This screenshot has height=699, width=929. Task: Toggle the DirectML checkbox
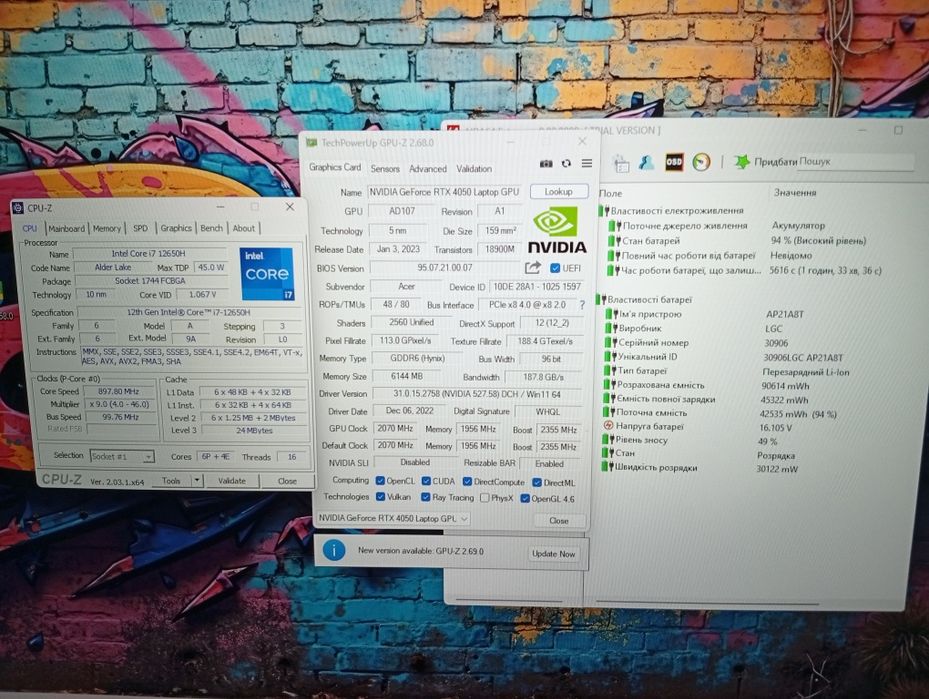537,483
